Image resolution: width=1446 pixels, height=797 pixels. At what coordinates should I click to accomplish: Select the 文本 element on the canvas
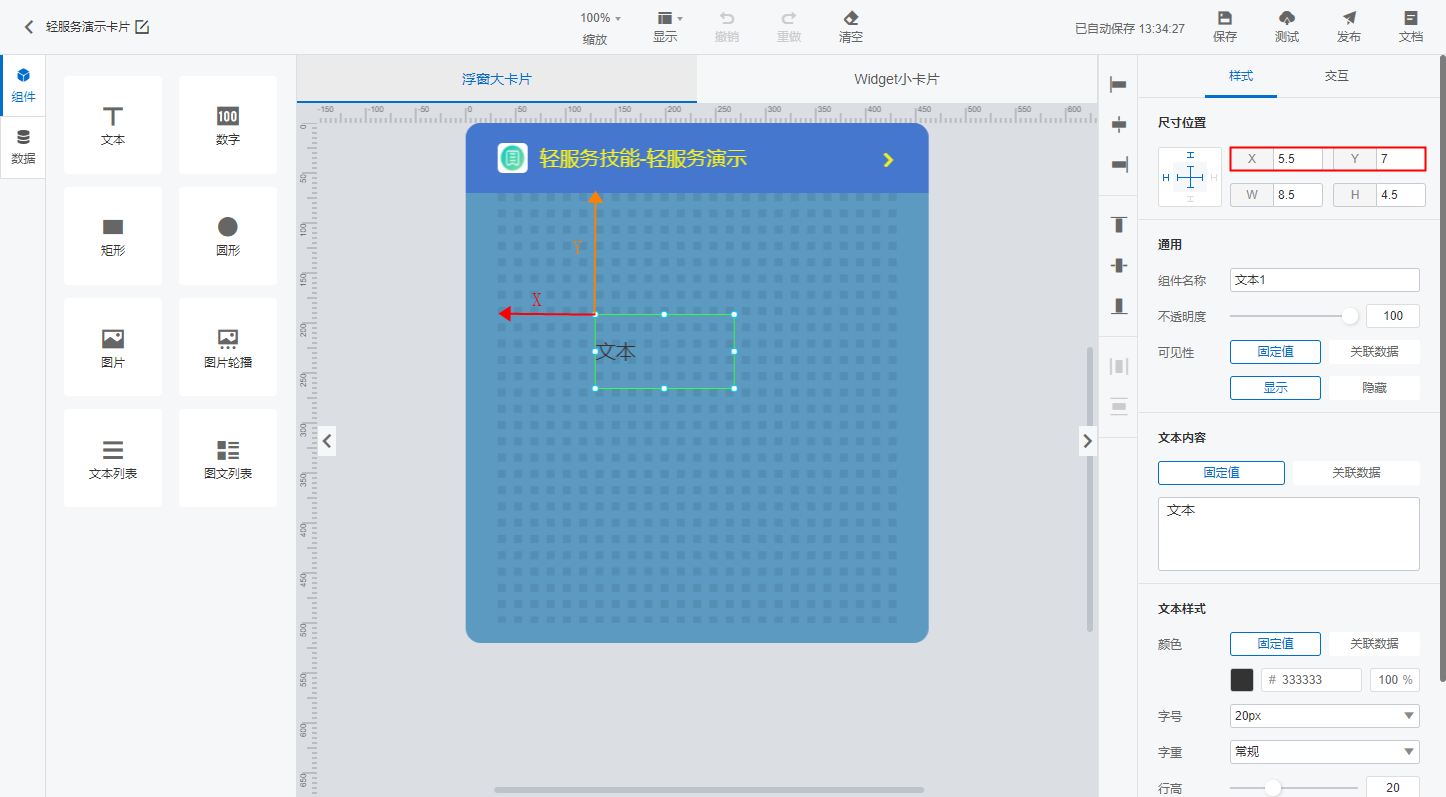pyautogui.click(x=664, y=351)
